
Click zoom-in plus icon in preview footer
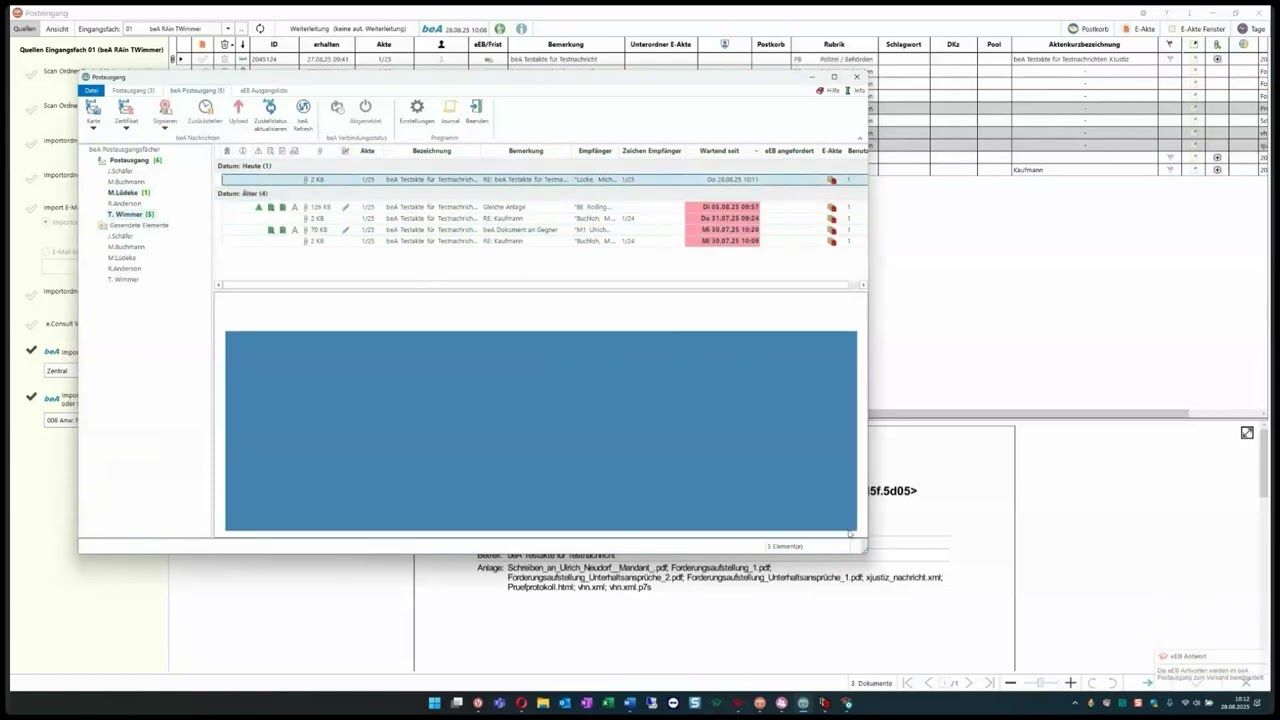point(1070,683)
